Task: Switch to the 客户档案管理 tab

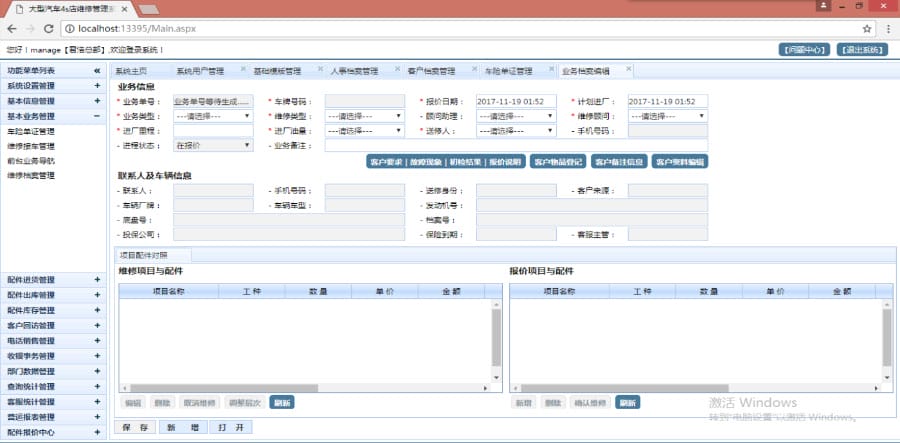Action: click(431, 71)
